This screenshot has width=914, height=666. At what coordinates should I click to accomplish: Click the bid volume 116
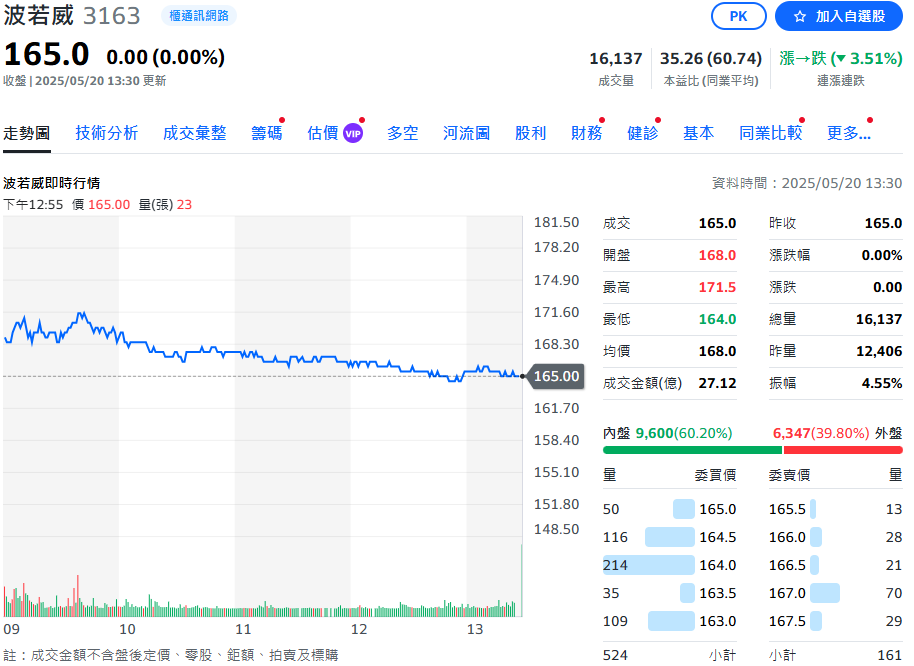615,537
